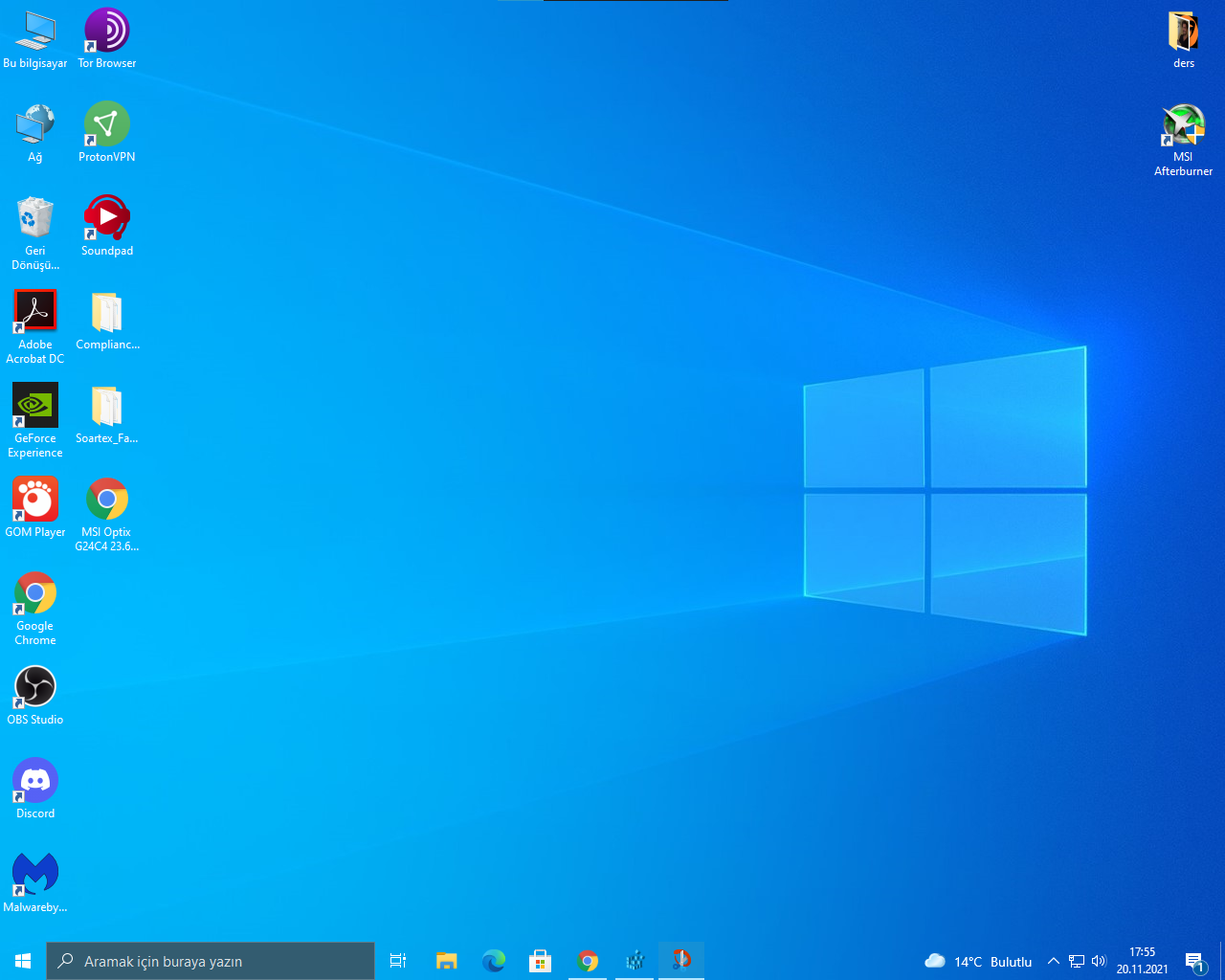
Task: Launch Microsoft Edge from the taskbar
Action: [493, 961]
